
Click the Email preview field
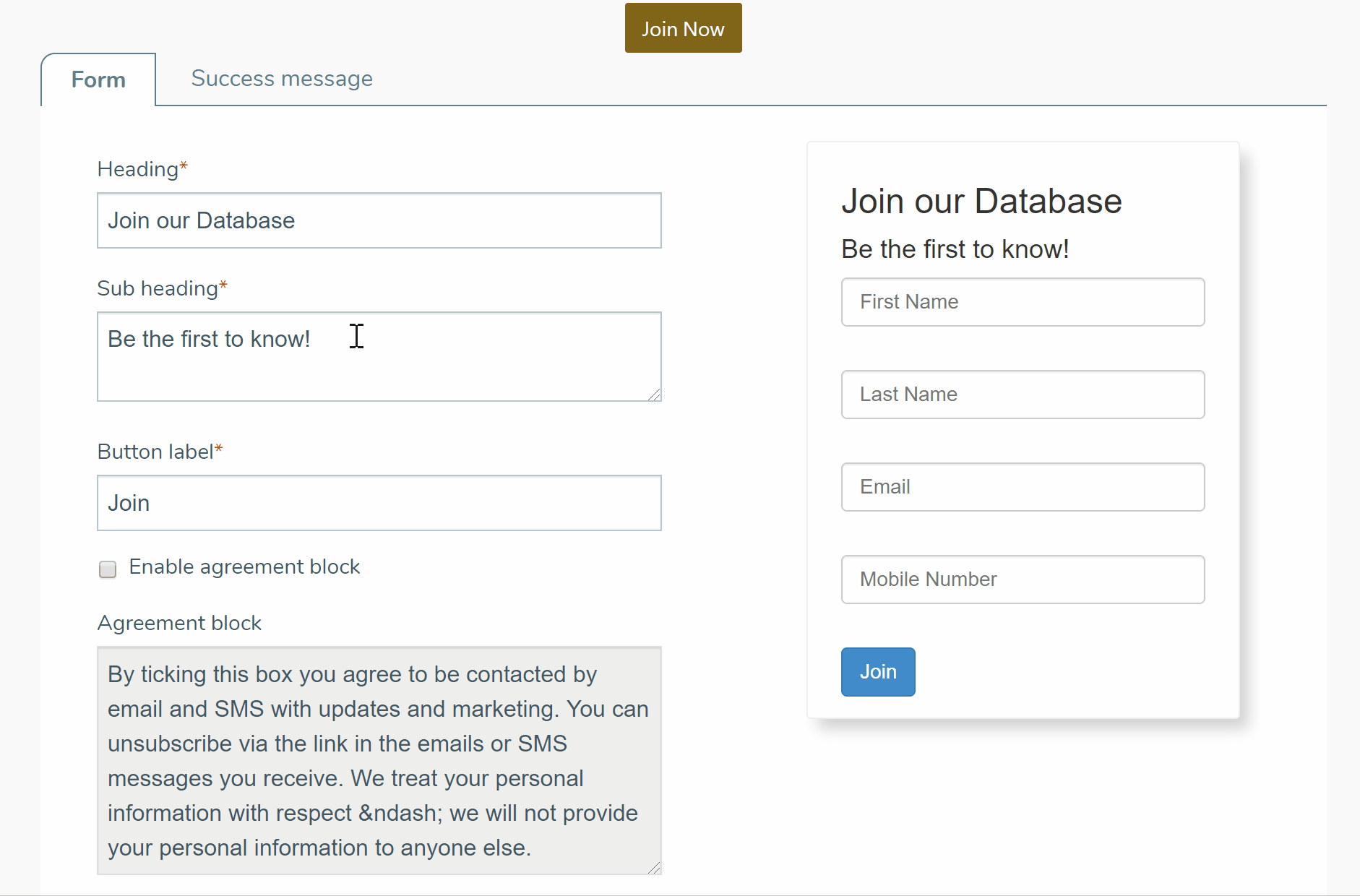pyautogui.click(x=1023, y=487)
